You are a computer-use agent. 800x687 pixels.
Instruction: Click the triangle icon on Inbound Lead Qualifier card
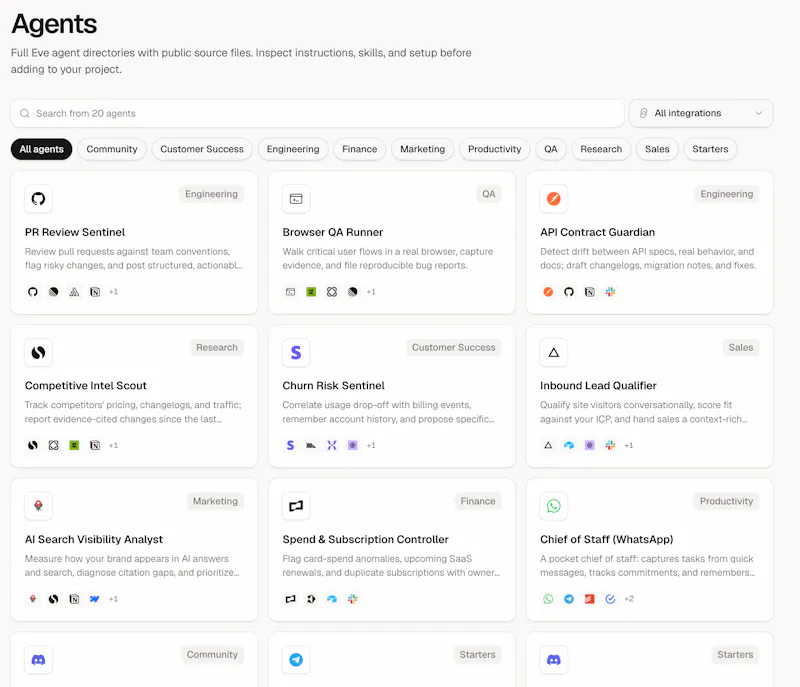coord(554,352)
